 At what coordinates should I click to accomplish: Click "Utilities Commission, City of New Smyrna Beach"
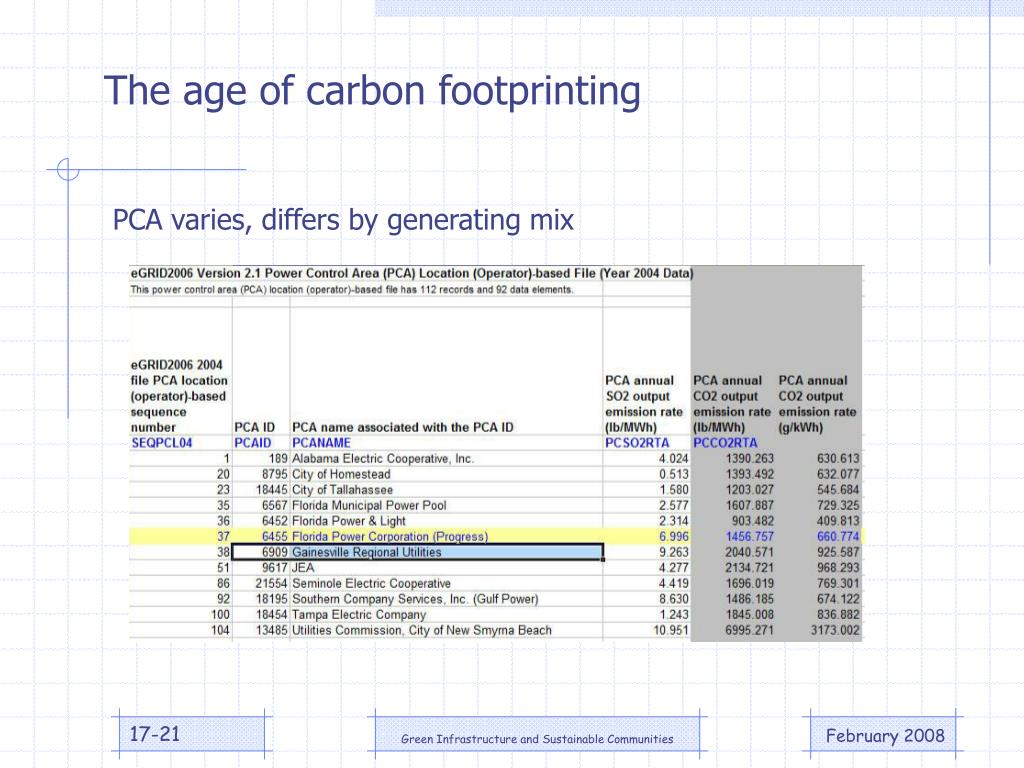click(422, 631)
